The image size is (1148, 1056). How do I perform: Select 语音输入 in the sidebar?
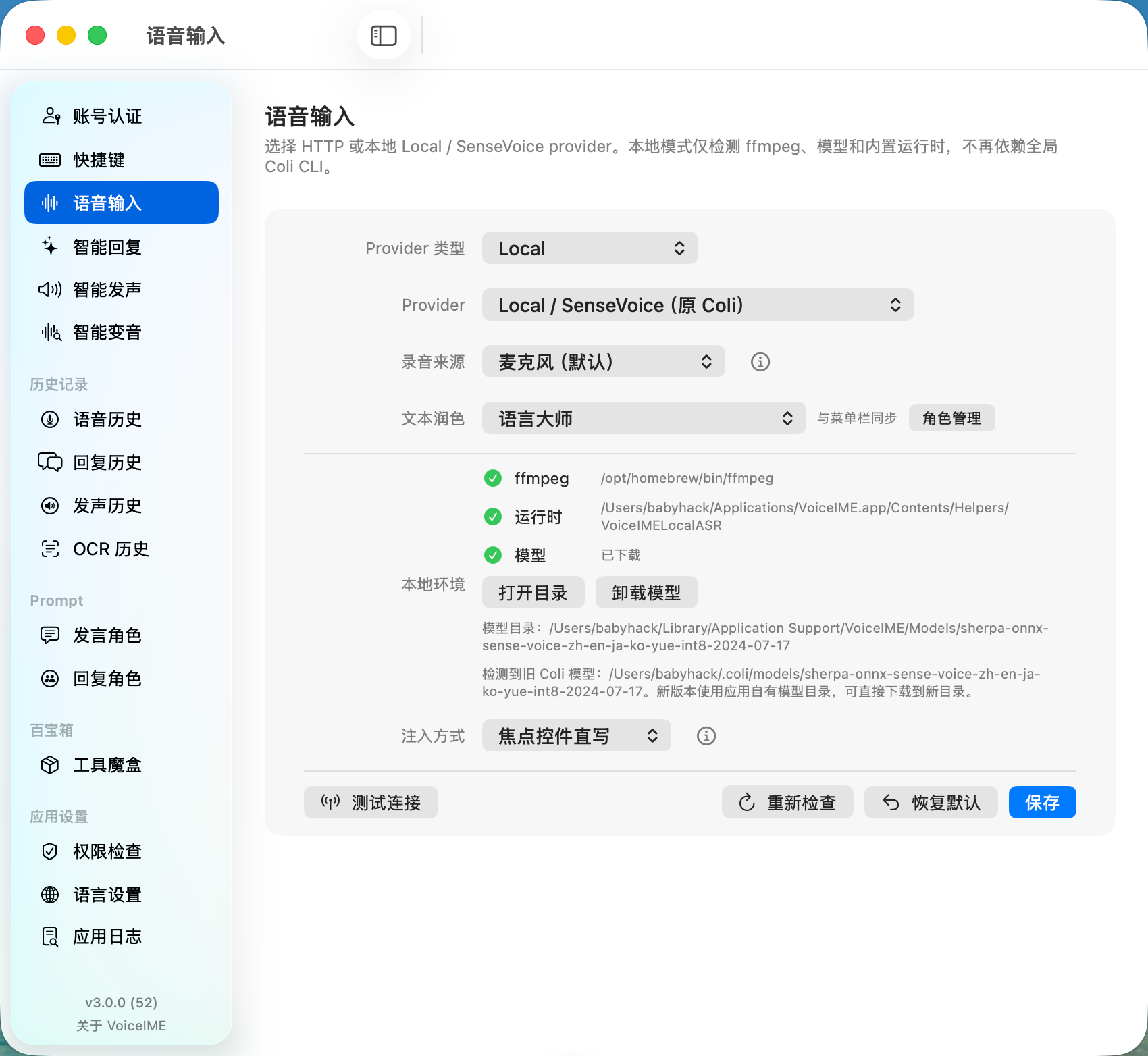point(122,203)
